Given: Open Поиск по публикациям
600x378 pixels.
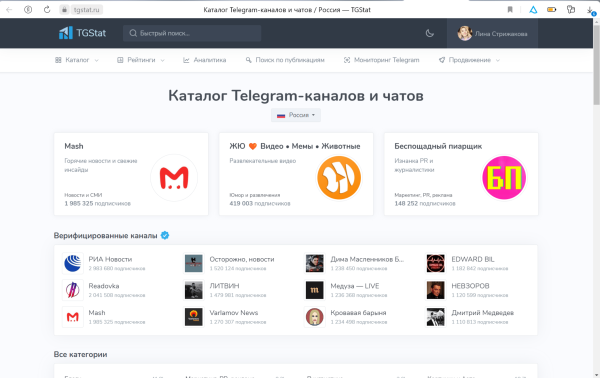Looking at the screenshot, I should click(x=285, y=60).
